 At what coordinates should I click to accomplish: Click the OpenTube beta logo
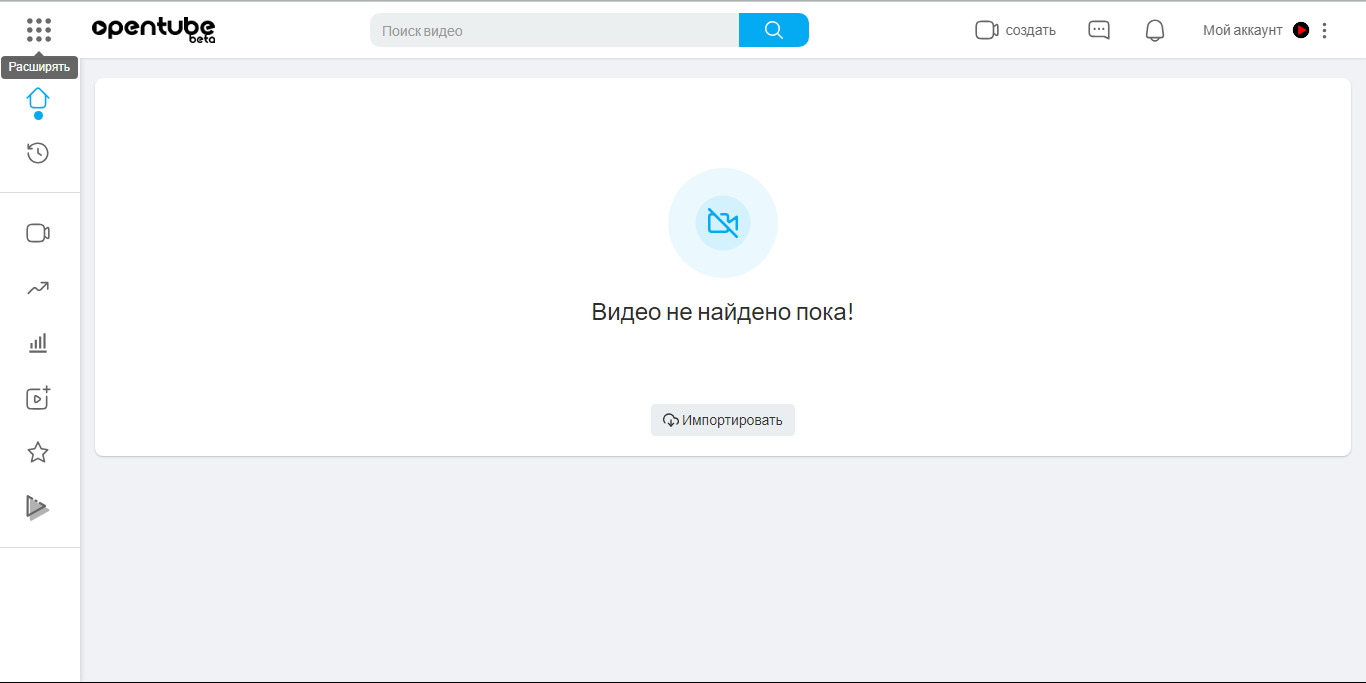coord(153,30)
